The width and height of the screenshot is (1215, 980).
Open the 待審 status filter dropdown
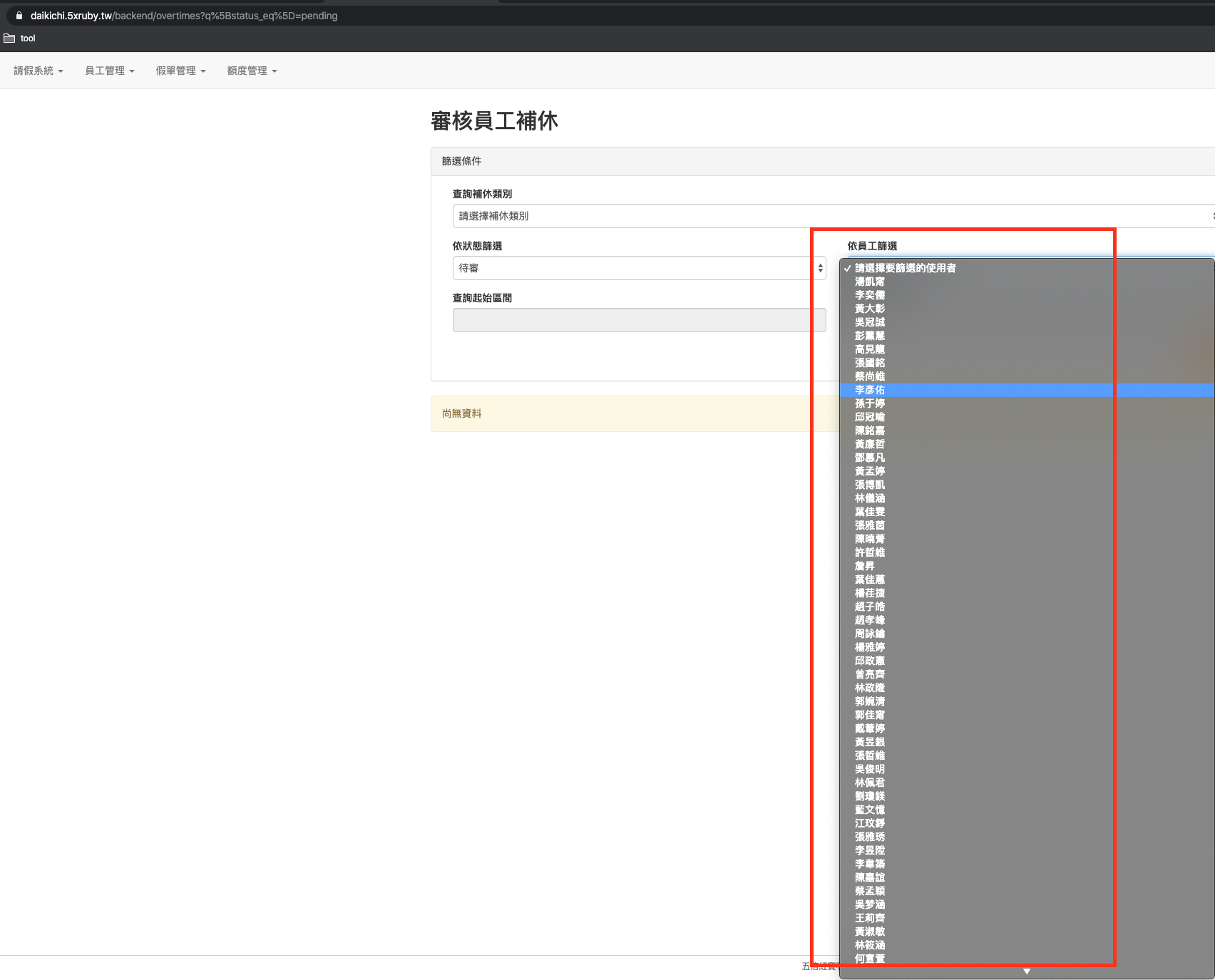(640, 268)
